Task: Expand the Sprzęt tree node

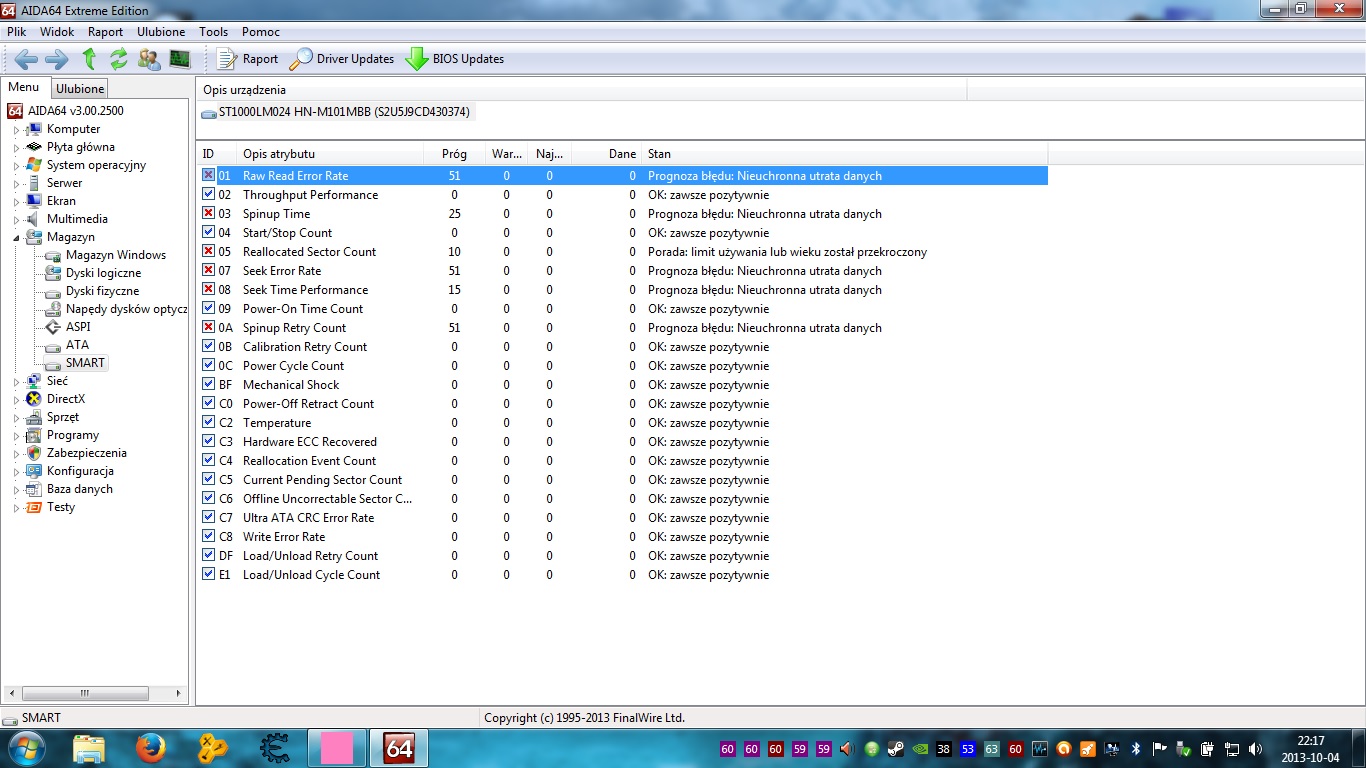Action: tap(16, 417)
